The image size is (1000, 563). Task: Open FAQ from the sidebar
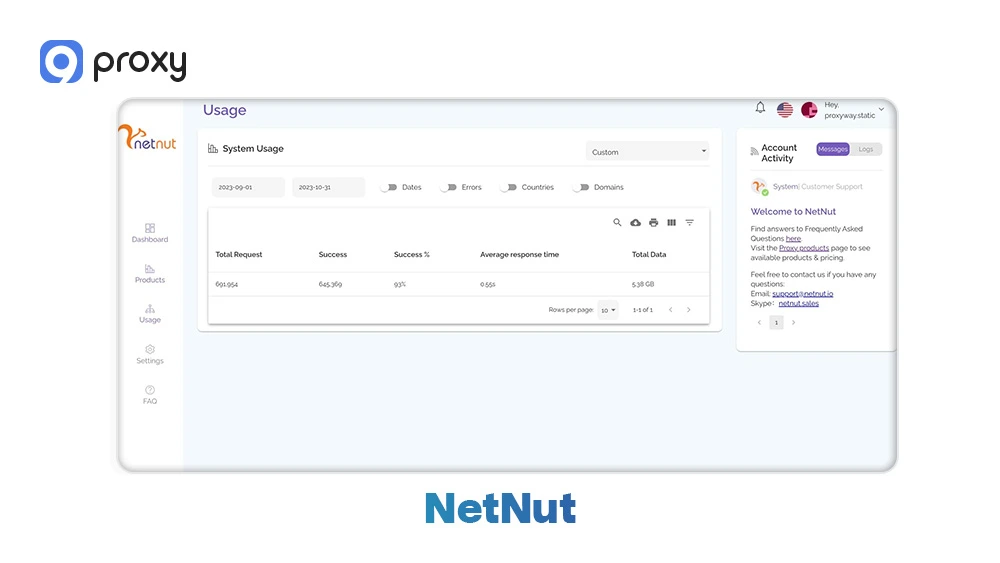150,395
